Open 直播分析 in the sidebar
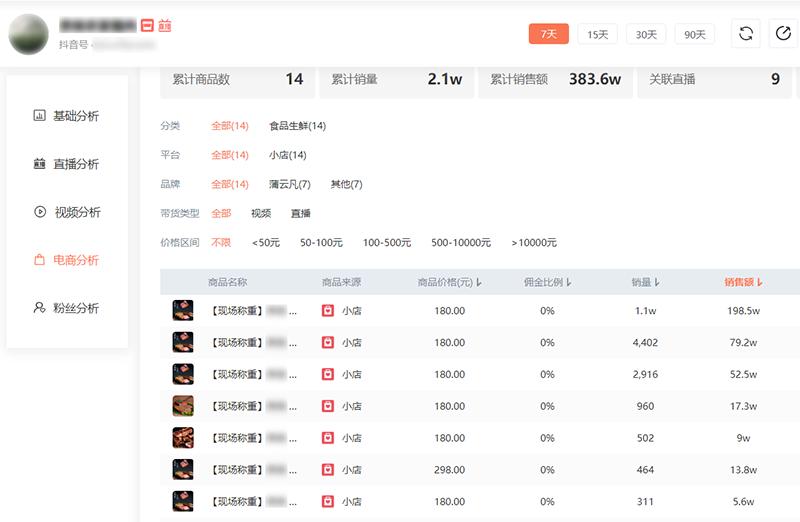Viewport: 800px width, 522px height. 67,164
